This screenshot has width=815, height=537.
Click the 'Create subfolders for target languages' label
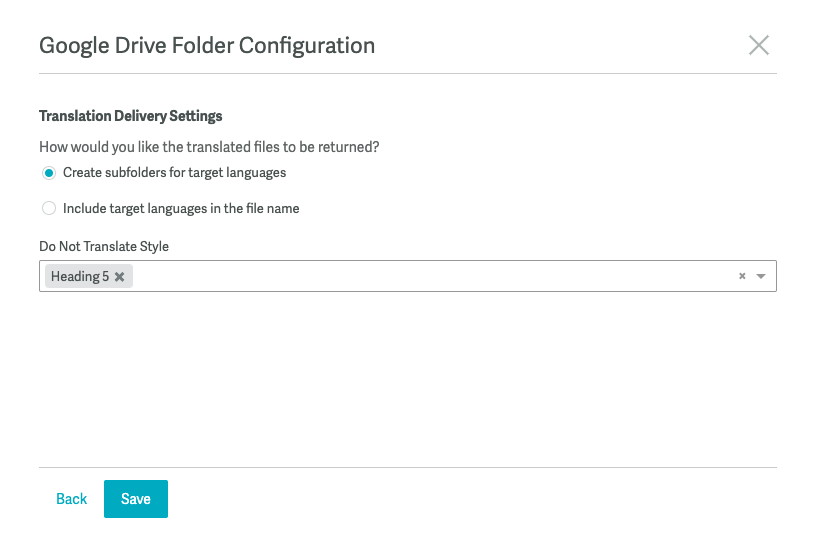coord(175,173)
